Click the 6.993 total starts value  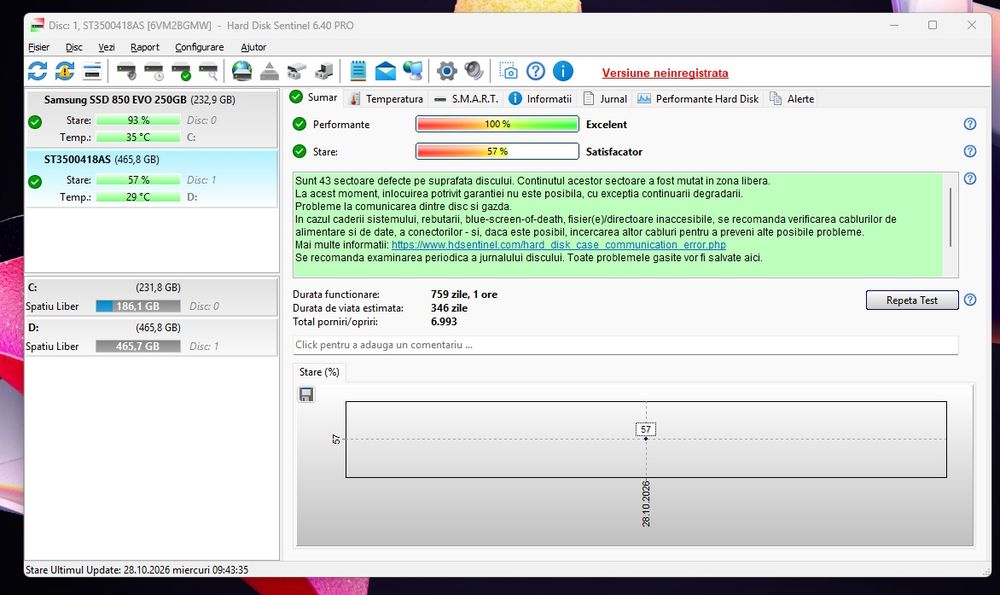(444, 321)
